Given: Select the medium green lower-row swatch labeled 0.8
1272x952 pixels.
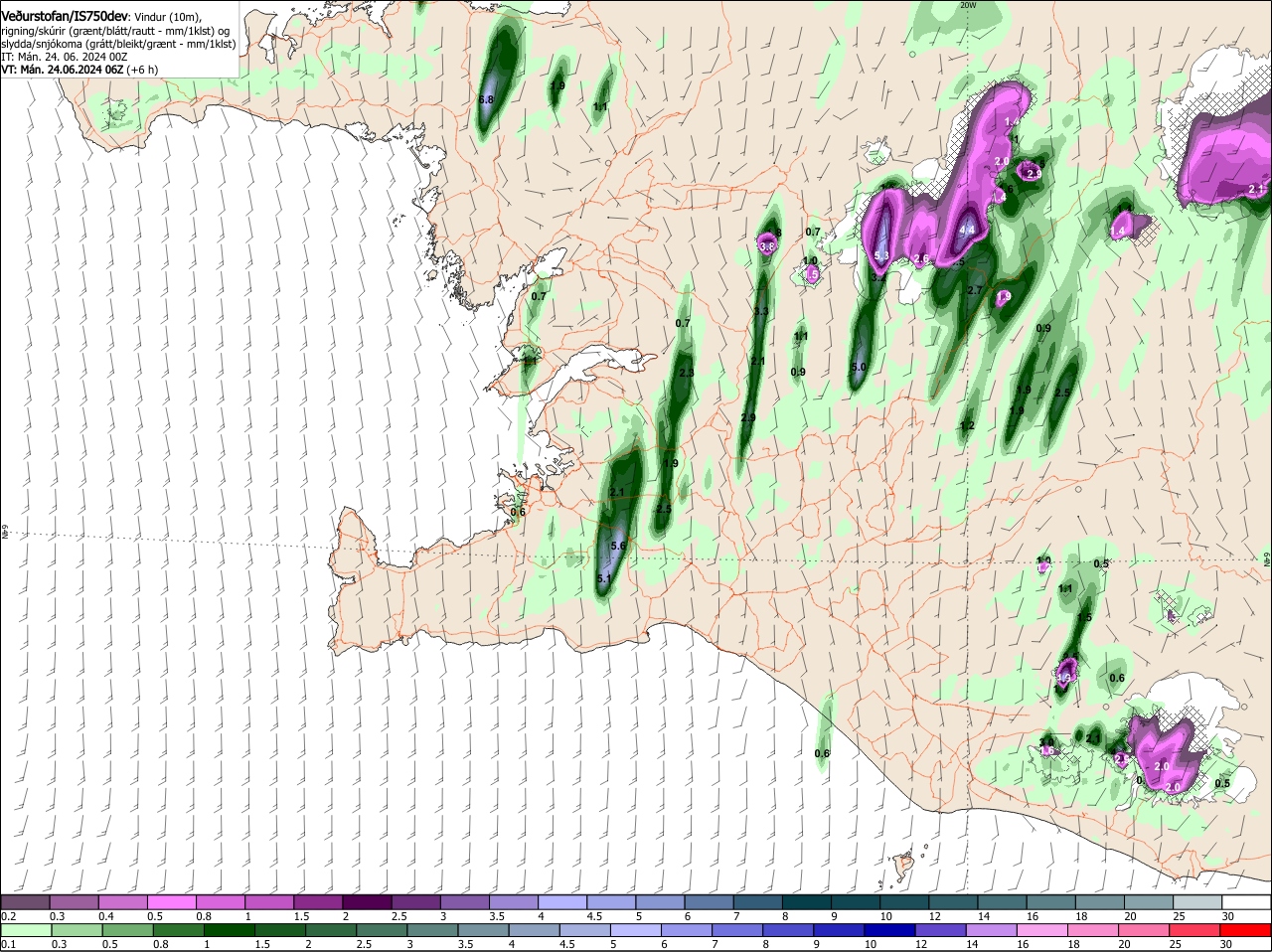Looking at the screenshot, I should (179, 930).
